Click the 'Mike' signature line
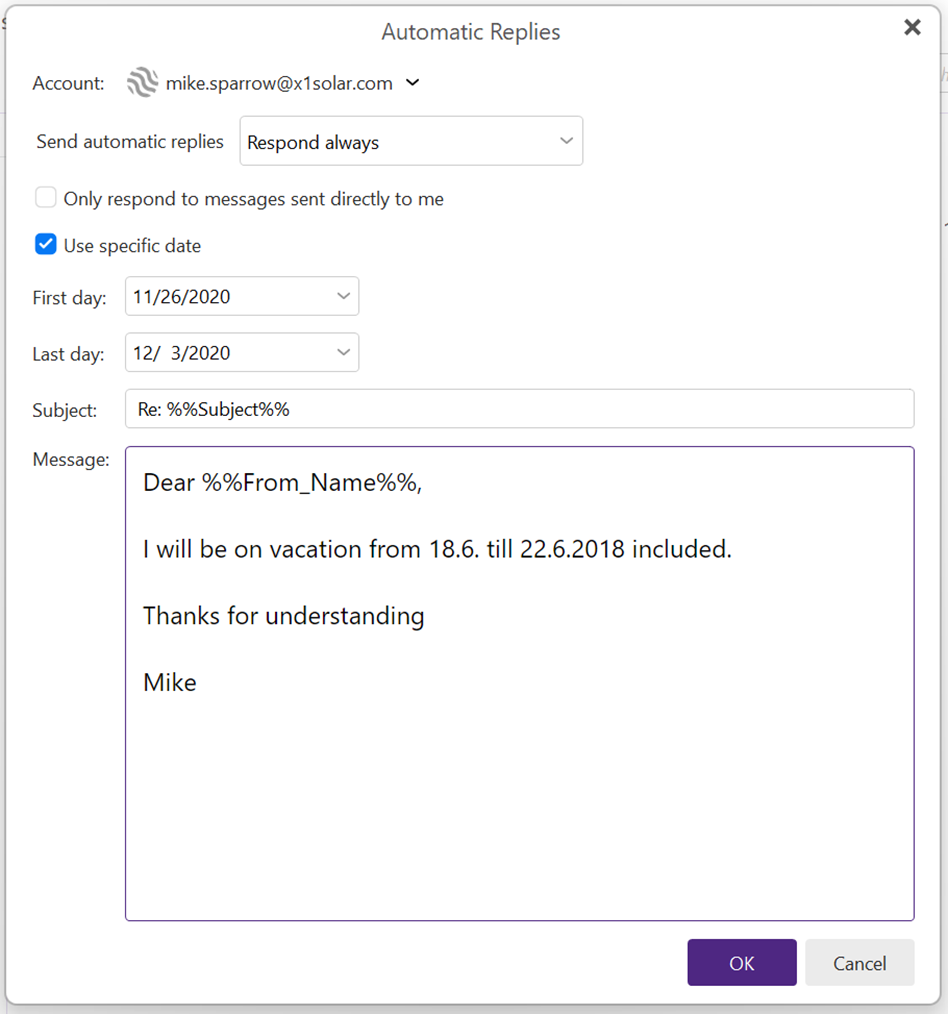Image resolution: width=948 pixels, height=1014 pixels. point(169,682)
